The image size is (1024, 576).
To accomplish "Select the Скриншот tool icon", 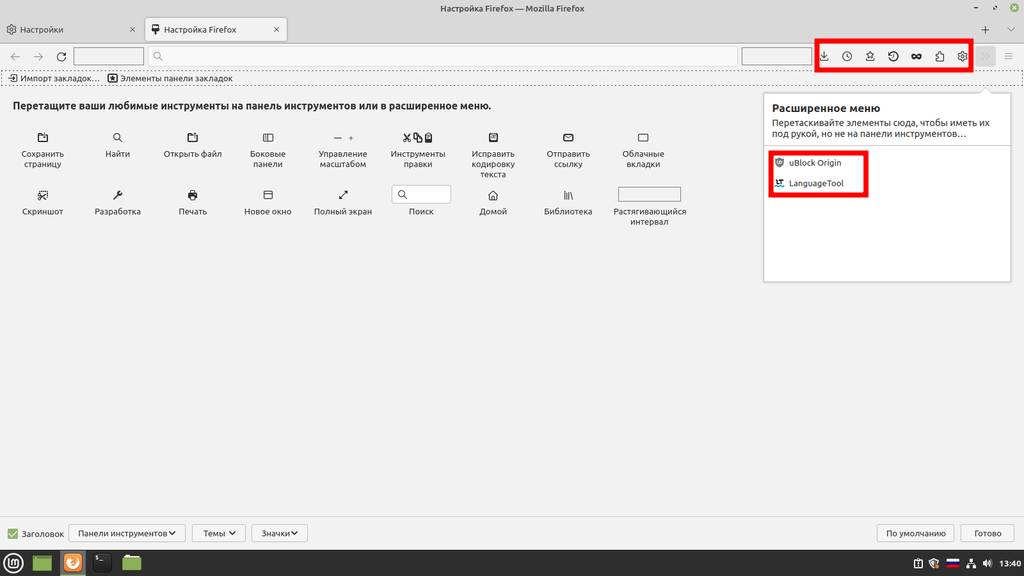I will pyautogui.click(x=43, y=195).
